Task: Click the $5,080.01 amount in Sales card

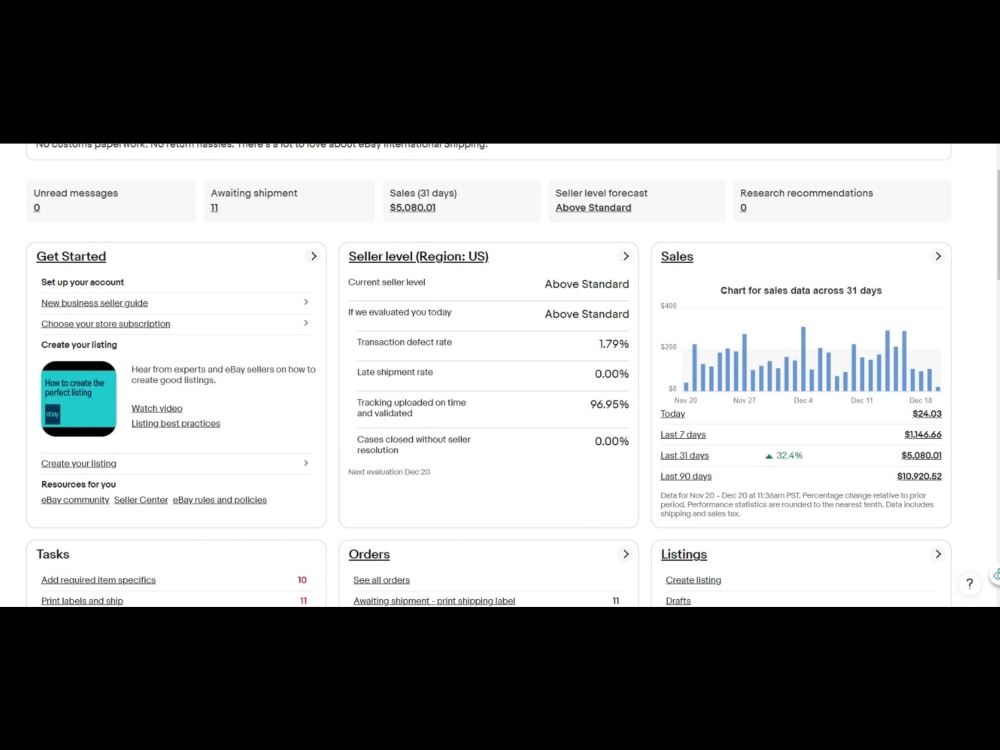Action: coord(922,455)
